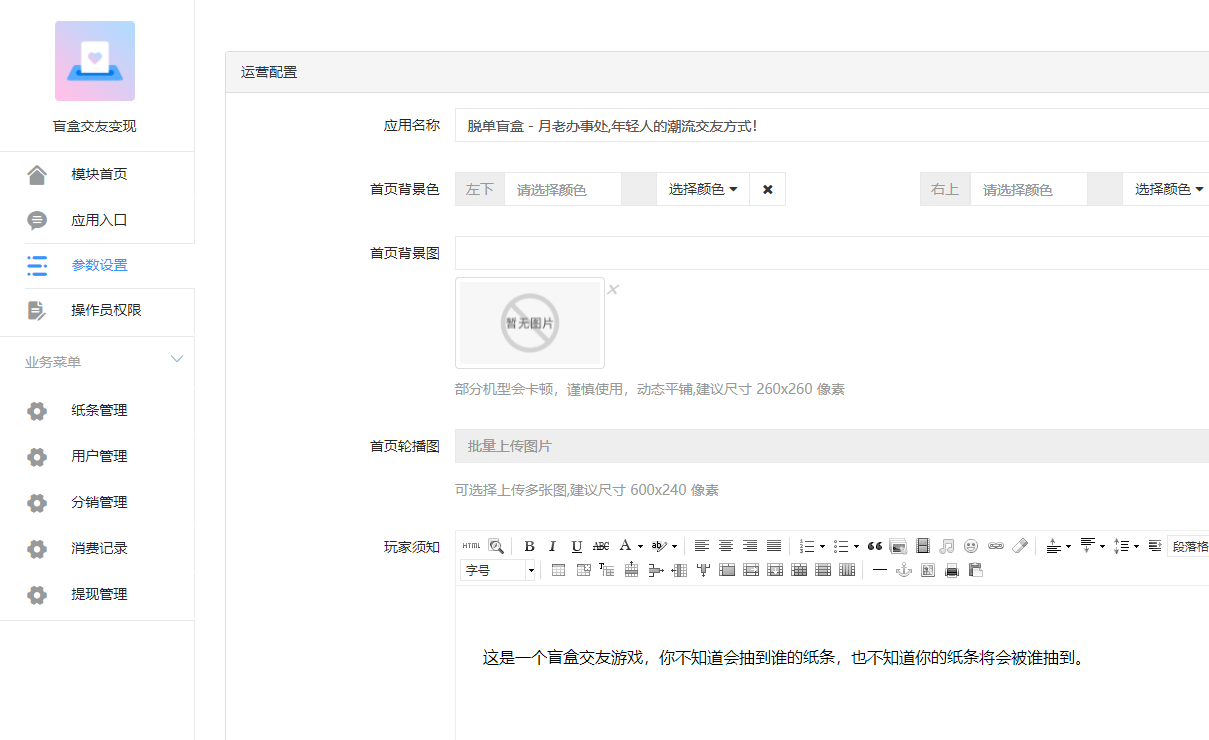The height and width of the screenshot is (740, 1209).
Task: Open 分销管理 menu item
Action: tap(97, 502)
